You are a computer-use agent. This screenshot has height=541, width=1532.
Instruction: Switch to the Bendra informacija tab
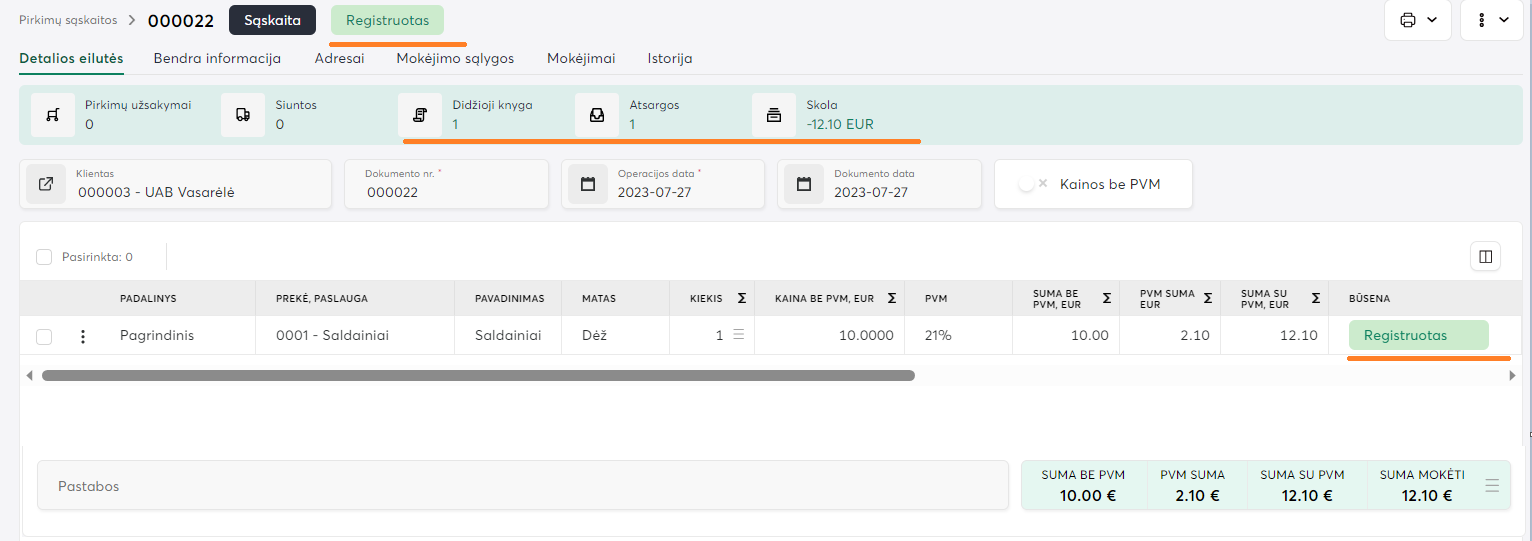[x=217, y=58]
